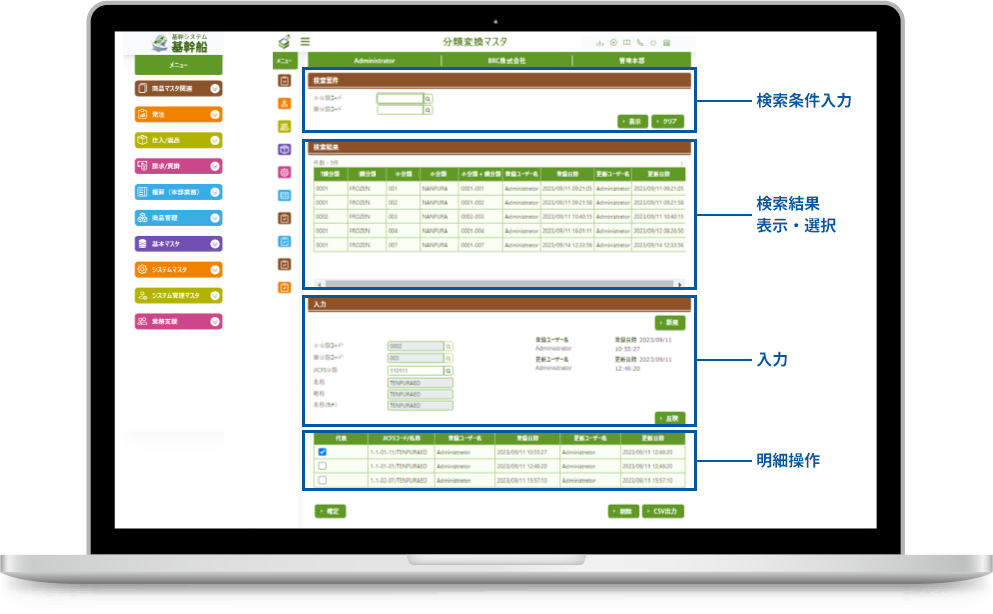Open the 商品管理 sidebar menu item
The width and height of the screenshot is (993, 614).
pos(178,218)
